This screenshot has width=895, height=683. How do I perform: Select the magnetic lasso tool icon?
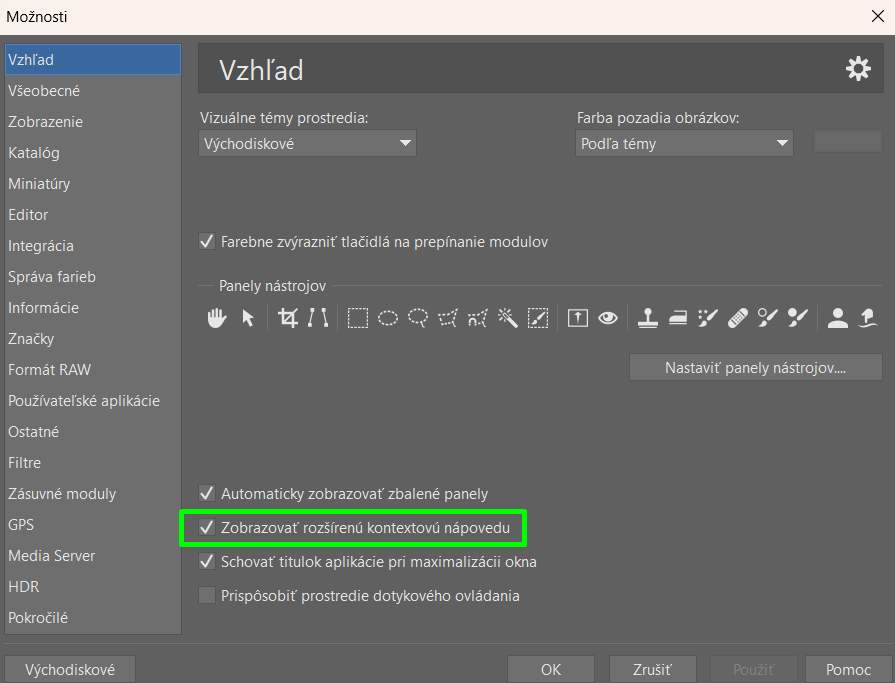coord(478,318)
